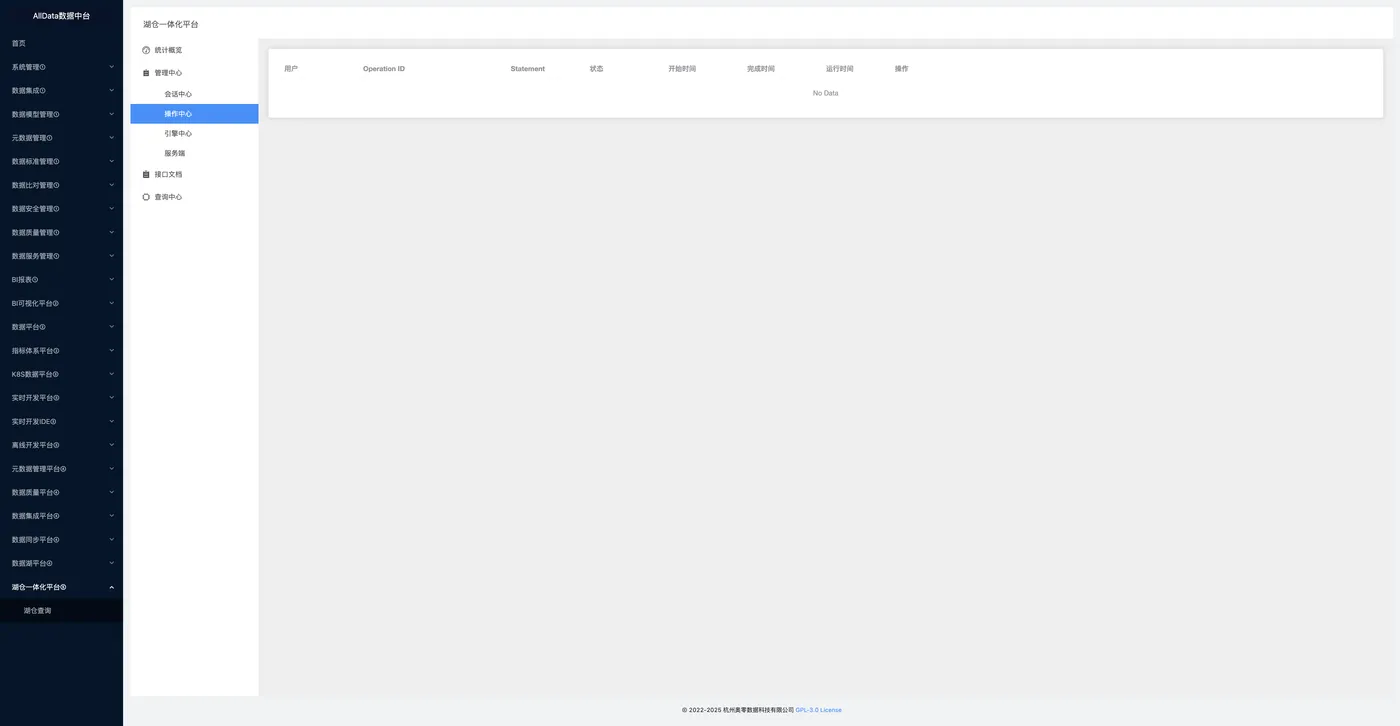Click the Operation ID column header
This screenshot has width=1400, height=726.
[384, 69]
